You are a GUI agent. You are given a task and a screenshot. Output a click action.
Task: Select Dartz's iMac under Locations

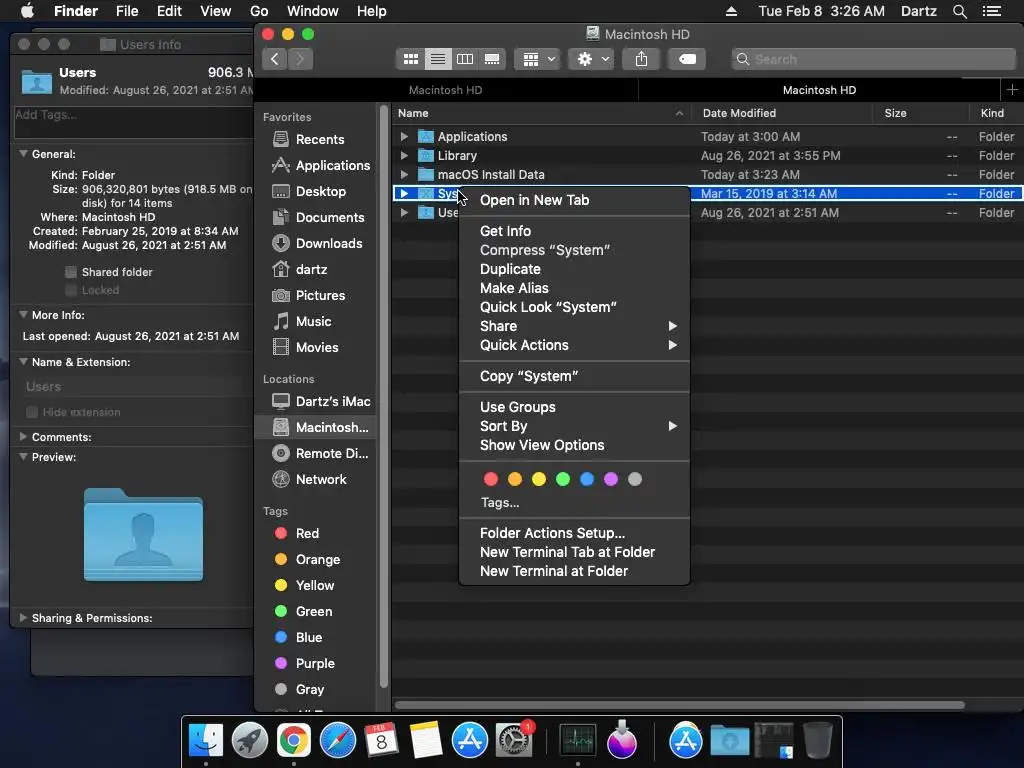(x=321, y=402)
